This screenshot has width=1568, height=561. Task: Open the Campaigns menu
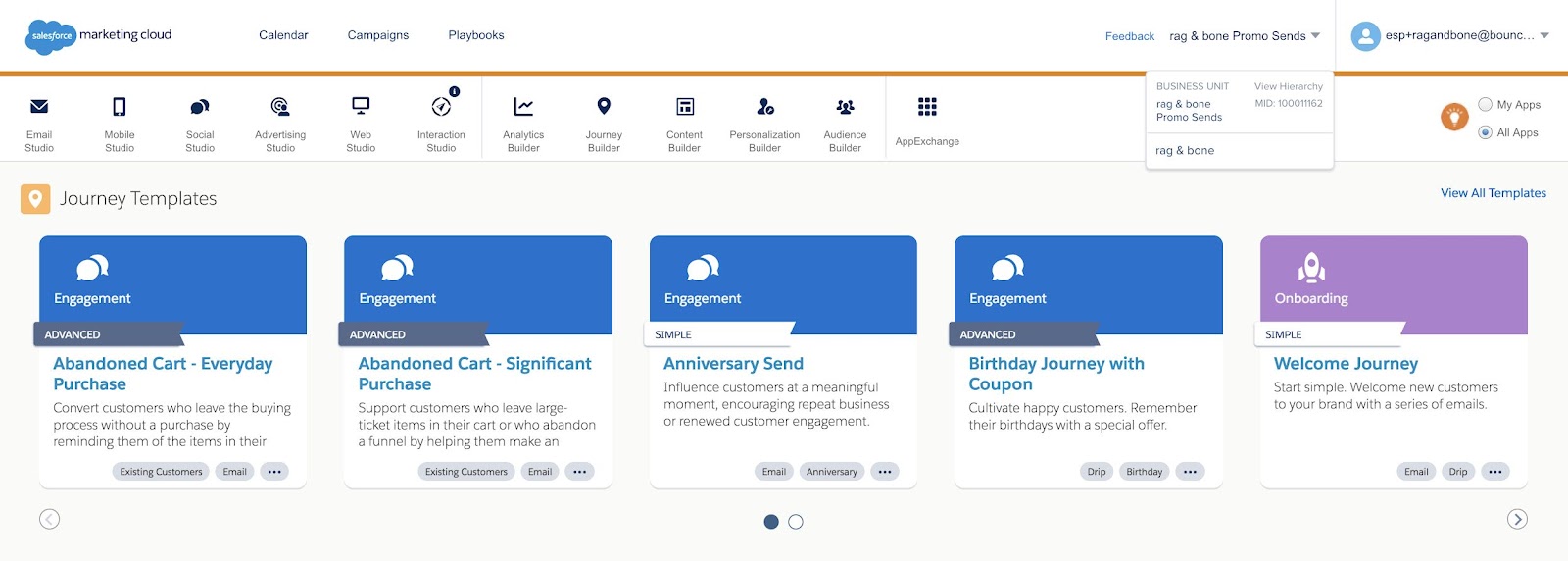[x=378, y=35]
